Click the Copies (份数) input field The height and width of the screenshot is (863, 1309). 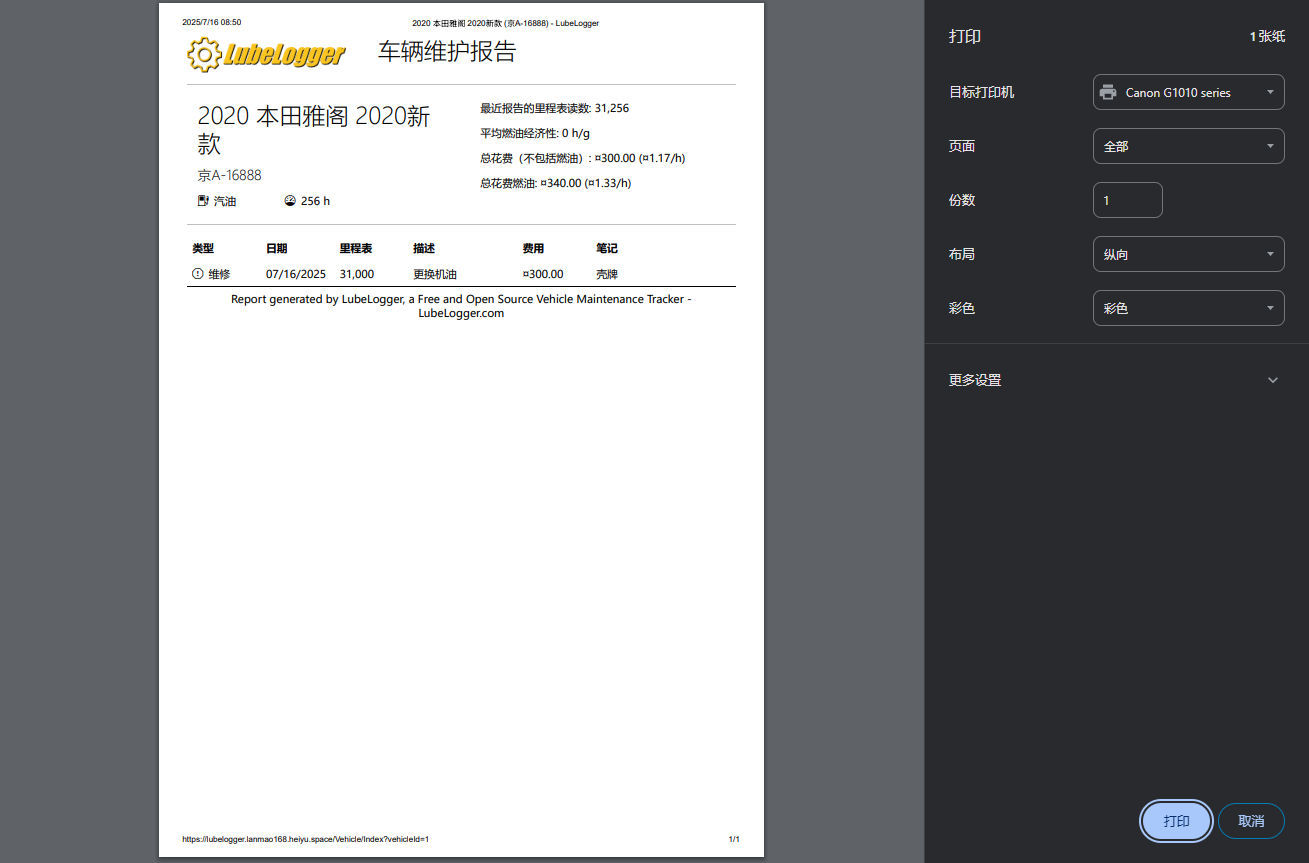[1128, 200]
